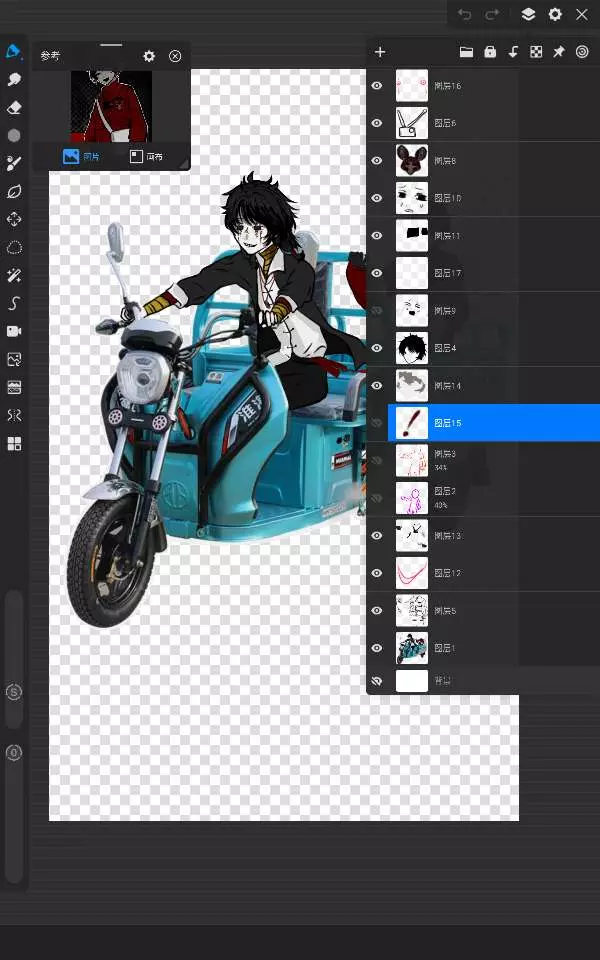Switch reference to 图片 tab
600x960 pixels.
point(81,157)
